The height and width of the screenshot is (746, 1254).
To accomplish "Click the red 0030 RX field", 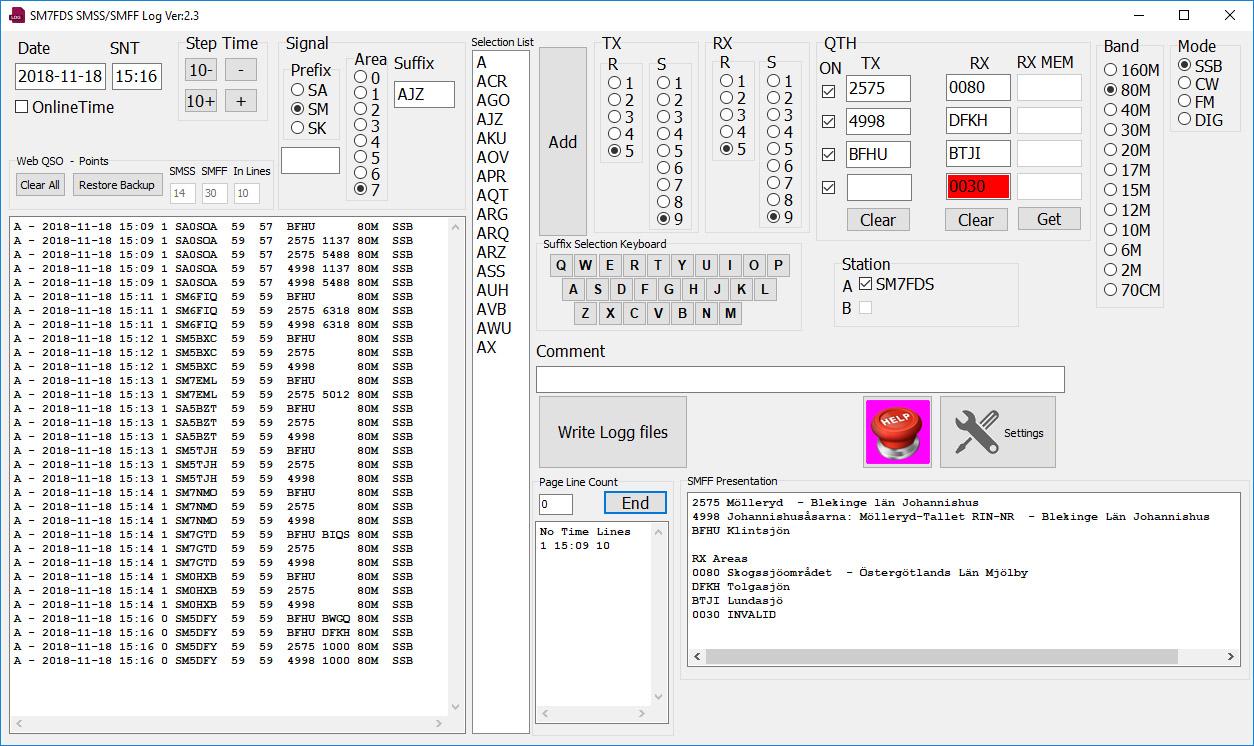I will (977, 187).
